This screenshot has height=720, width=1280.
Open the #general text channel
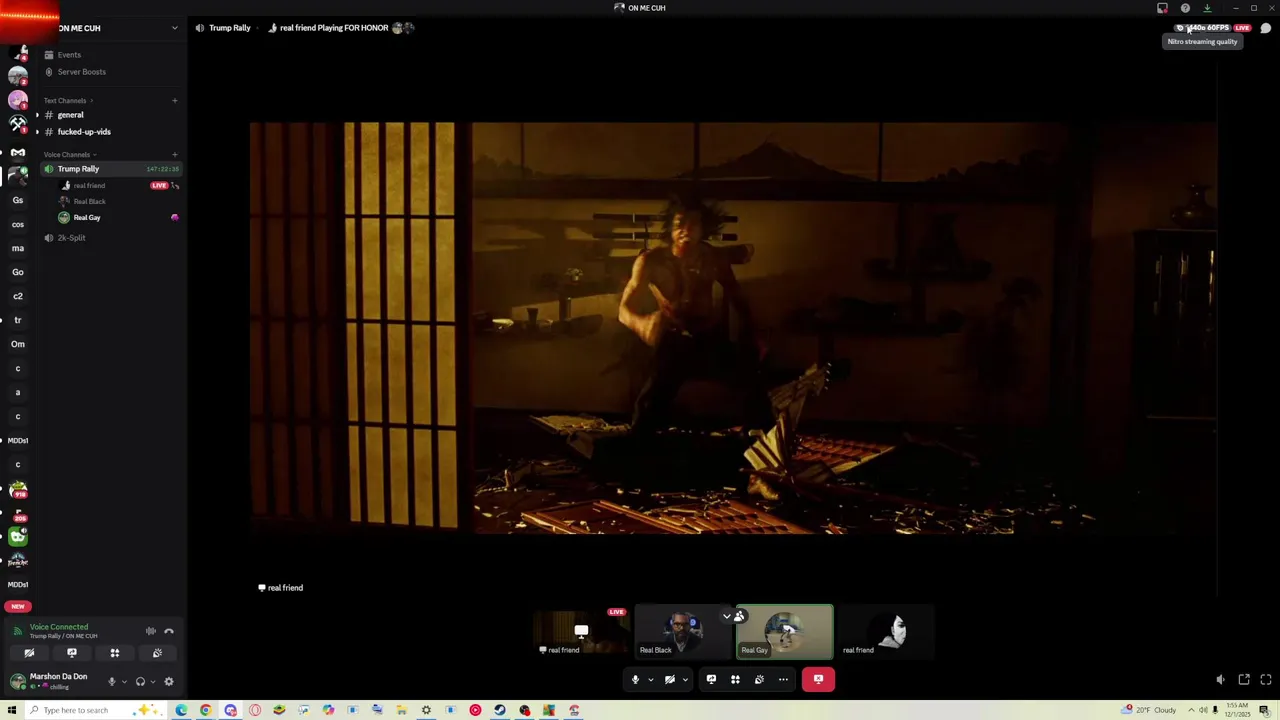(110, 115)
